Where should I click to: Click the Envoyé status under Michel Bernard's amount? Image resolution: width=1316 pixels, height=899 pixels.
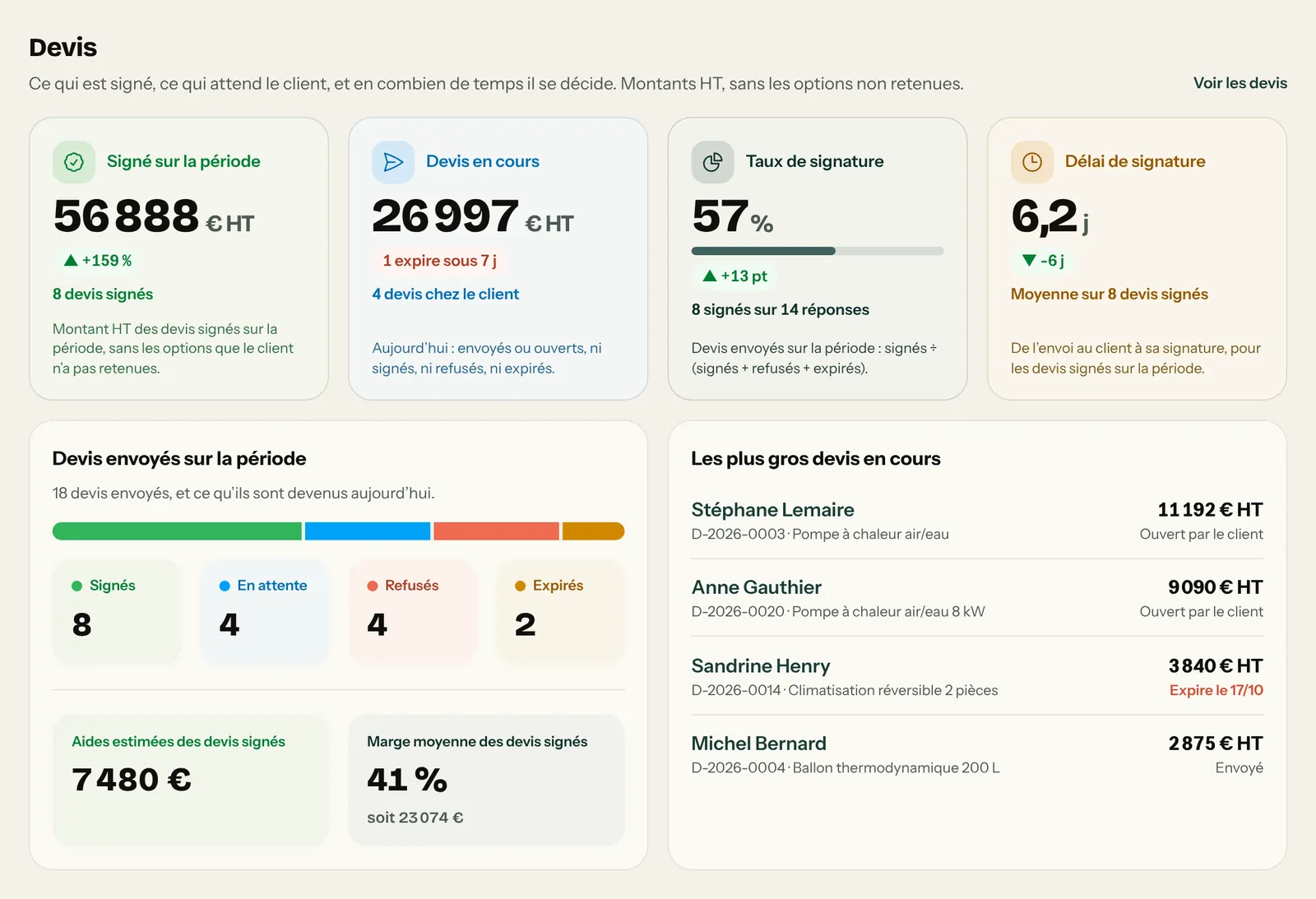[x=1240, y=768]
